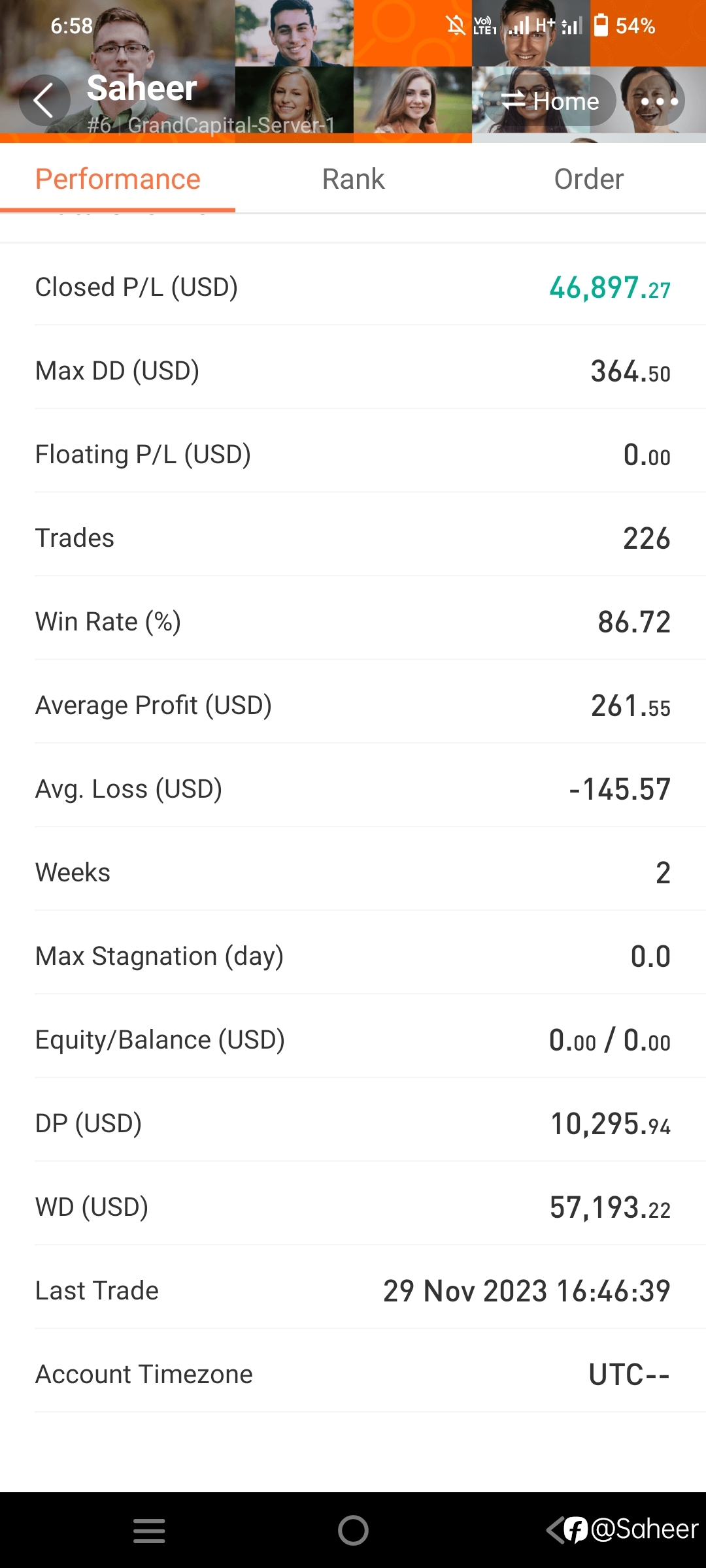Tap the back arrow icon
This screenshot has width=706, height=1568.
[44, 101]
